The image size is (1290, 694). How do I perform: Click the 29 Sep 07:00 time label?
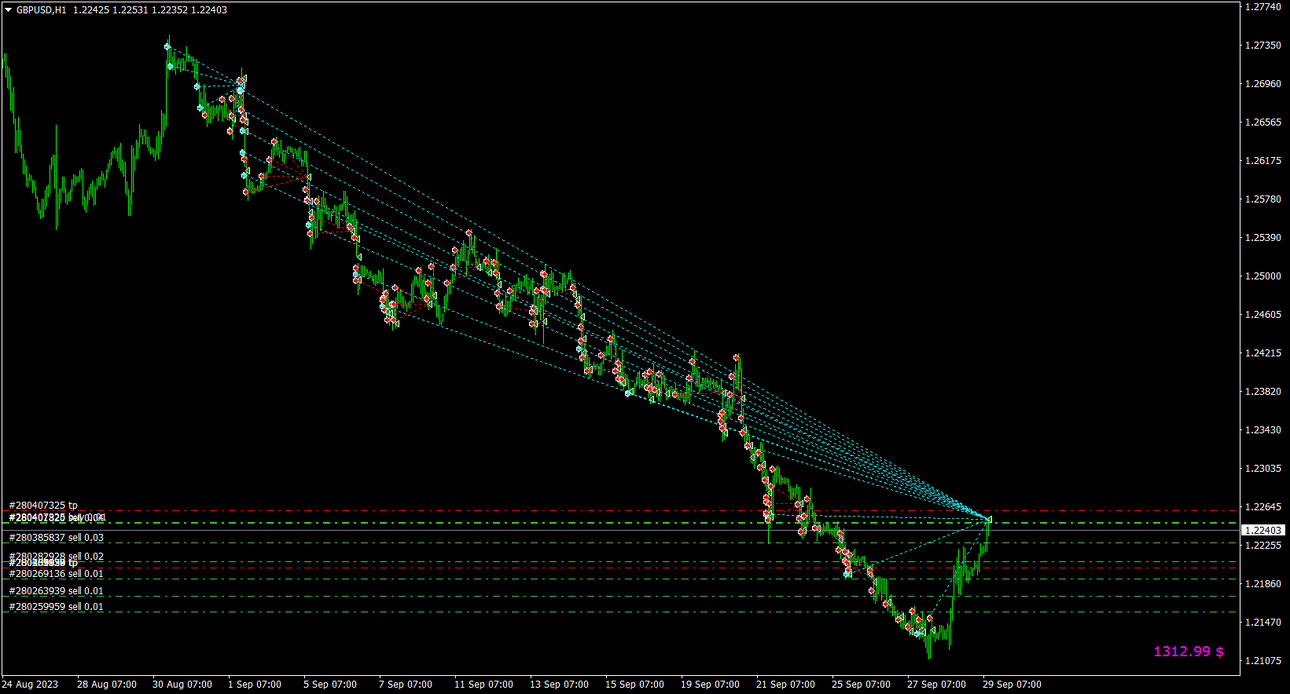[1011, 685]
